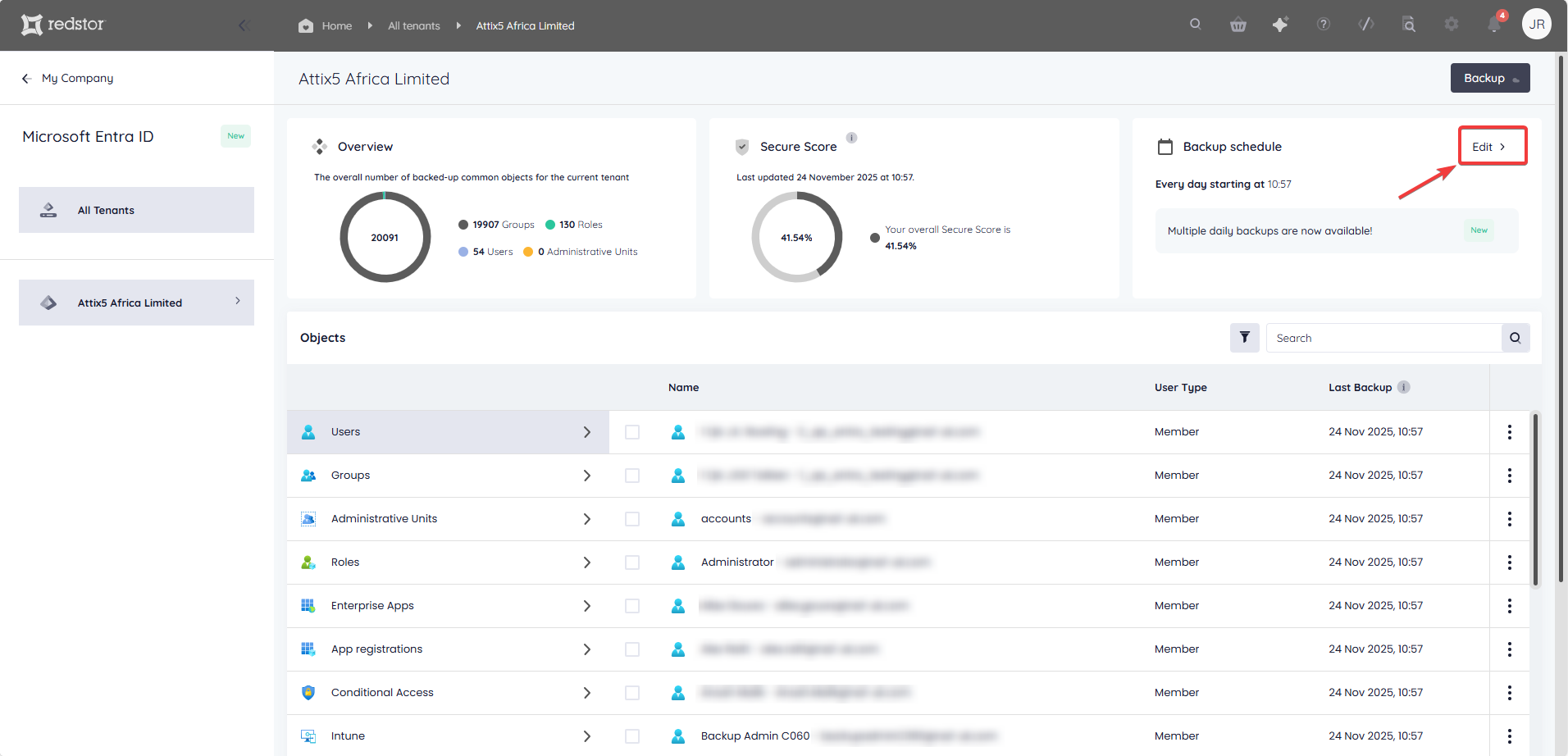Screen dimensions: 1568x756
Task: Go back to My Company
Action: 68,78
